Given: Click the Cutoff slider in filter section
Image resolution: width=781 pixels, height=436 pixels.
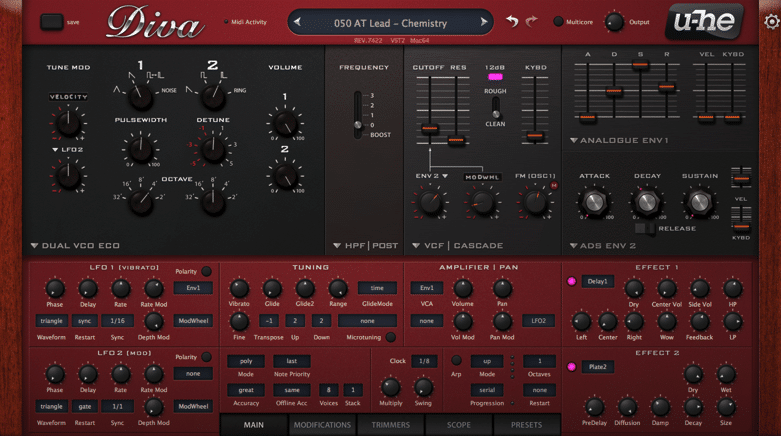Looking at the screenshot, I should coord(429,128).
